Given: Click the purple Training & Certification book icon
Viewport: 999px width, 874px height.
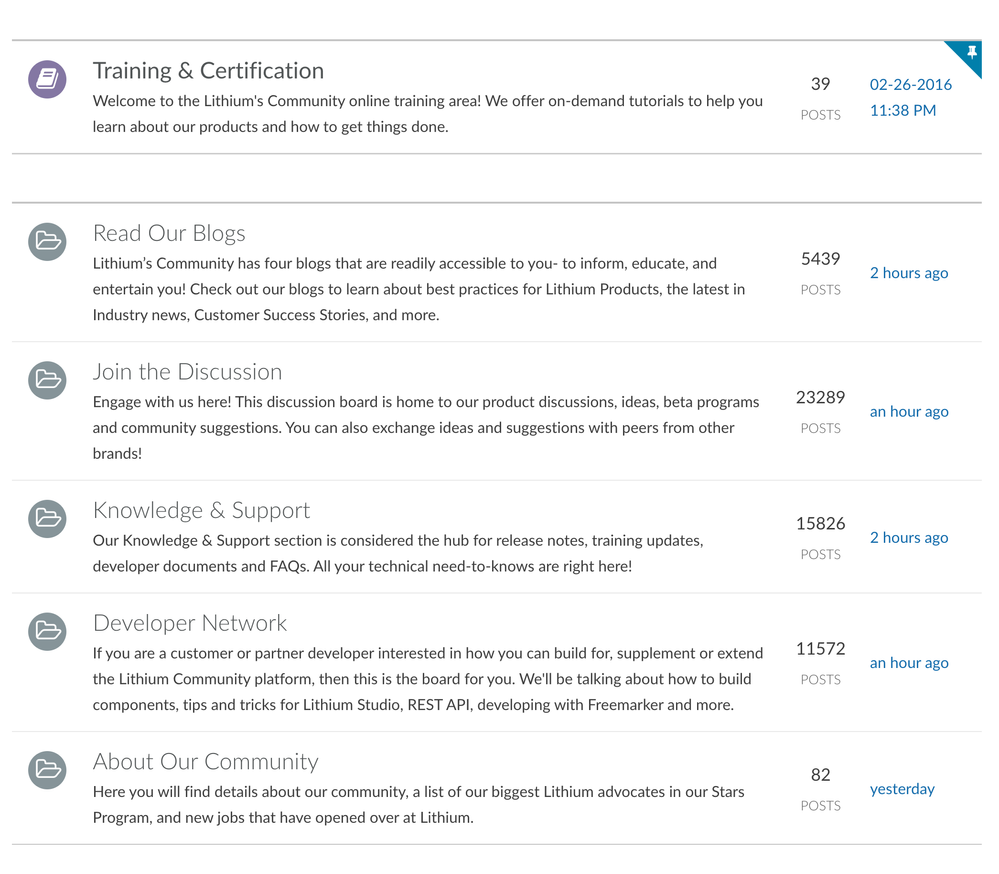Looking at the screenshot, I should coord(47,80).
